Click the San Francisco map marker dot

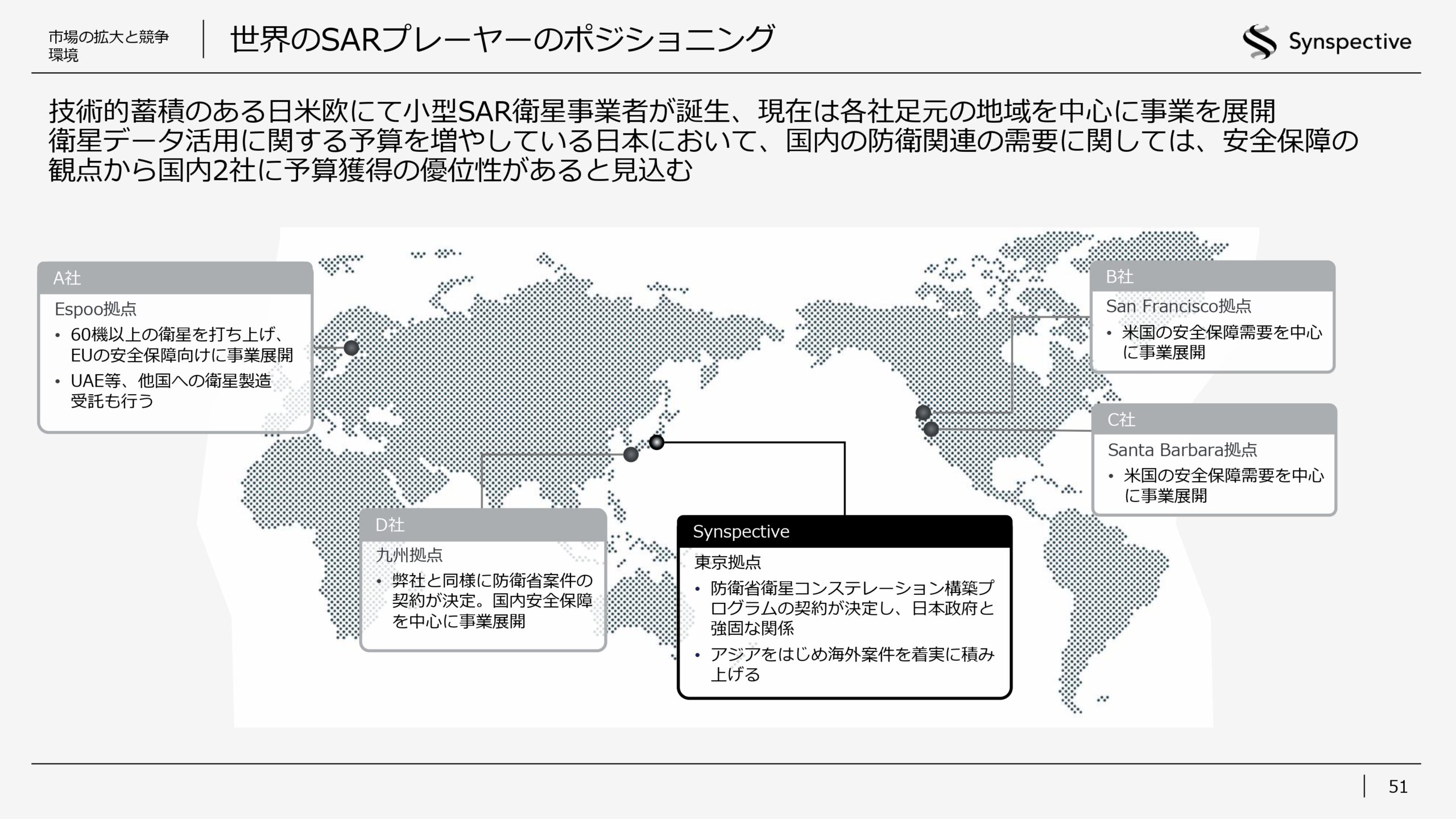(923, 412)
